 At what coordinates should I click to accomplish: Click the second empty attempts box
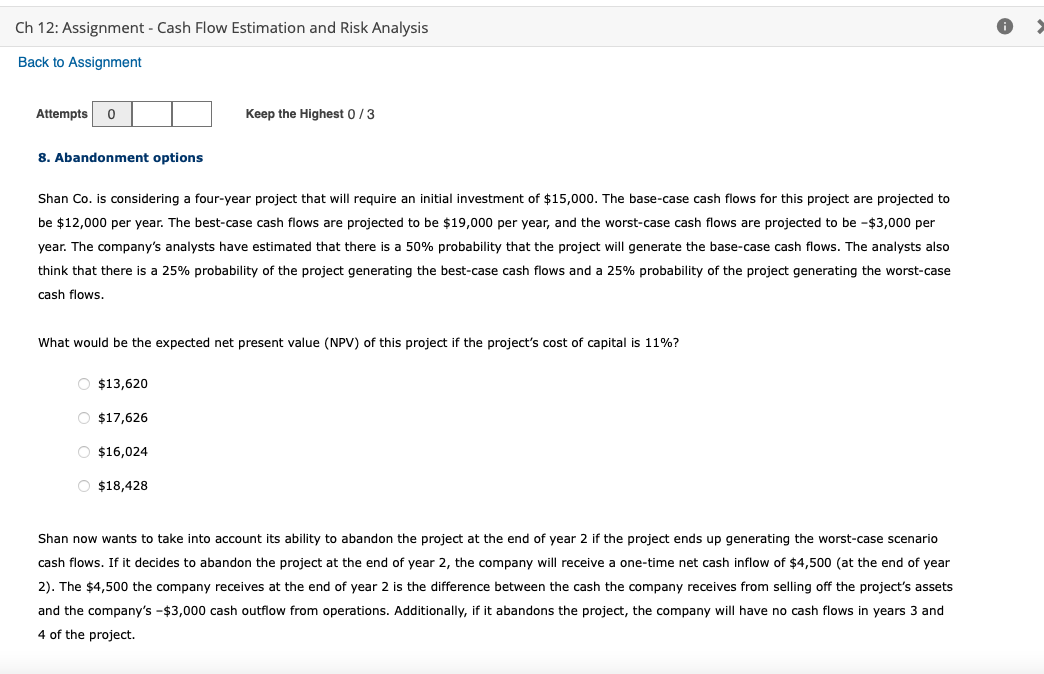click(152, 113)
